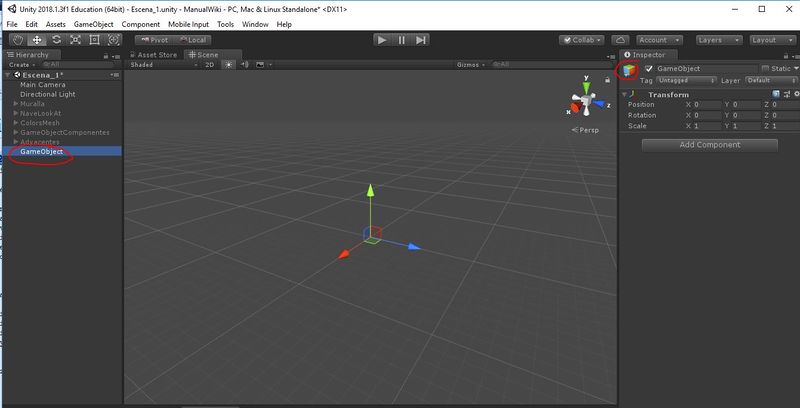Open the Hierarchy panel options menu
The height and width of the screenshot is (408, 800).
(x=116, y=56)
